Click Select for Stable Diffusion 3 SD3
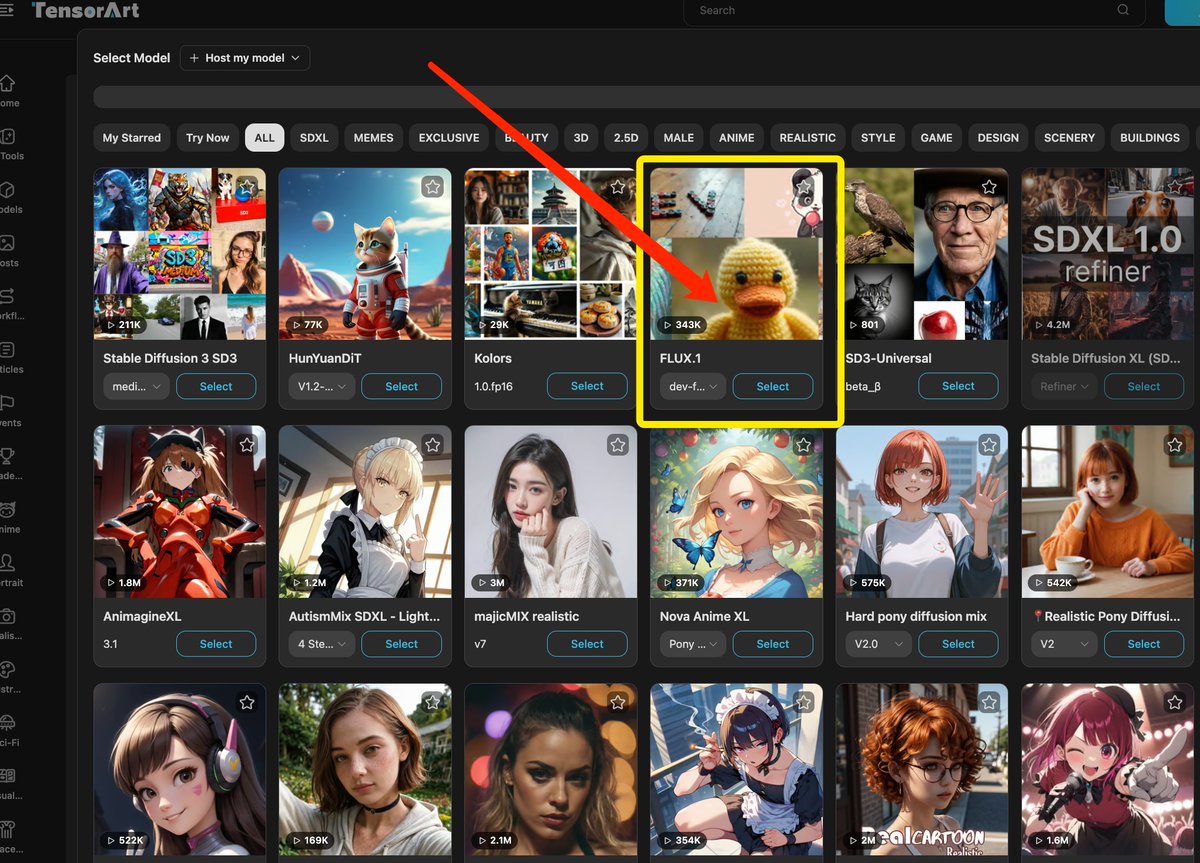Screen dimensions: 1200x863 (x=216, y=386)
